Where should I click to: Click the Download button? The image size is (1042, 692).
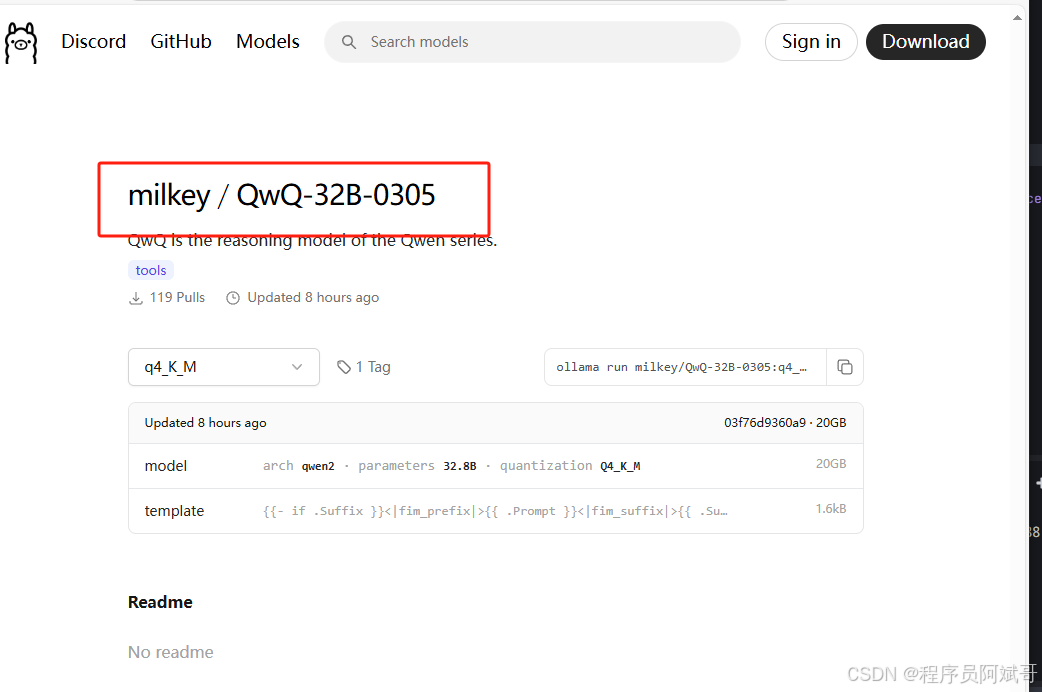[x=926, y=42]
